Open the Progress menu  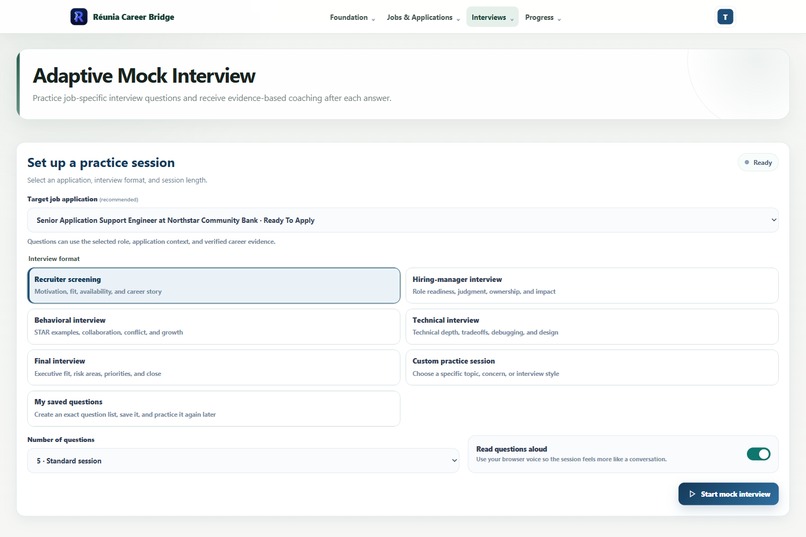543,17
